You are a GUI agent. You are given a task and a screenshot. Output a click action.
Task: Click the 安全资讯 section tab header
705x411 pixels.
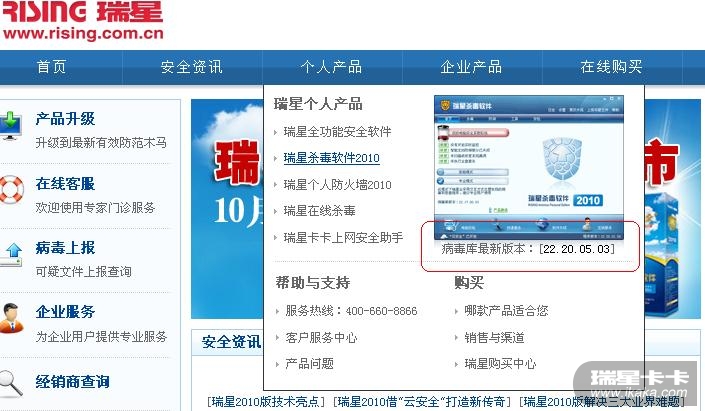point(231,342)
